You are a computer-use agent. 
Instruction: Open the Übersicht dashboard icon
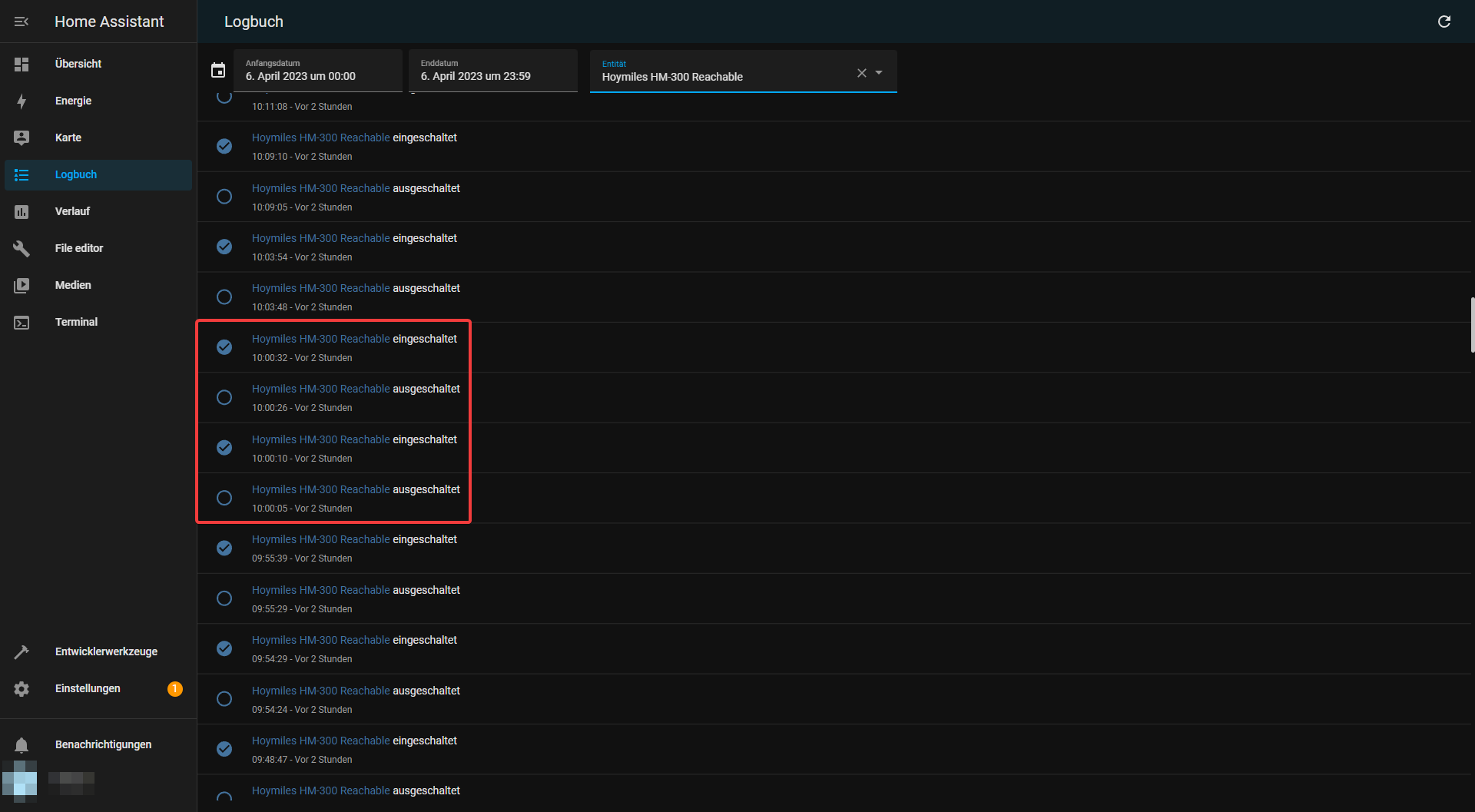coord(22,64)
